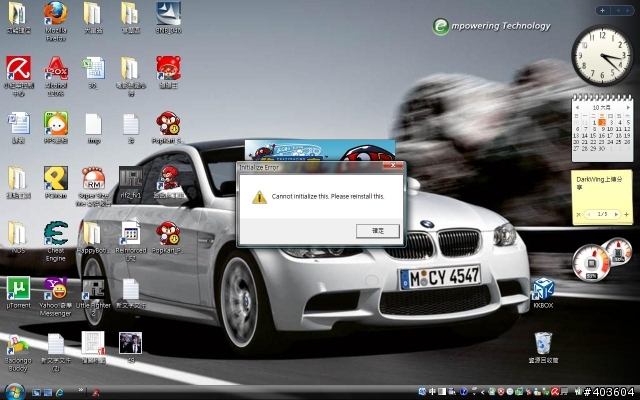Click Show Desktop in the quick launch
The width and height of the screenshot is (640, 400).
coord(36,392)
